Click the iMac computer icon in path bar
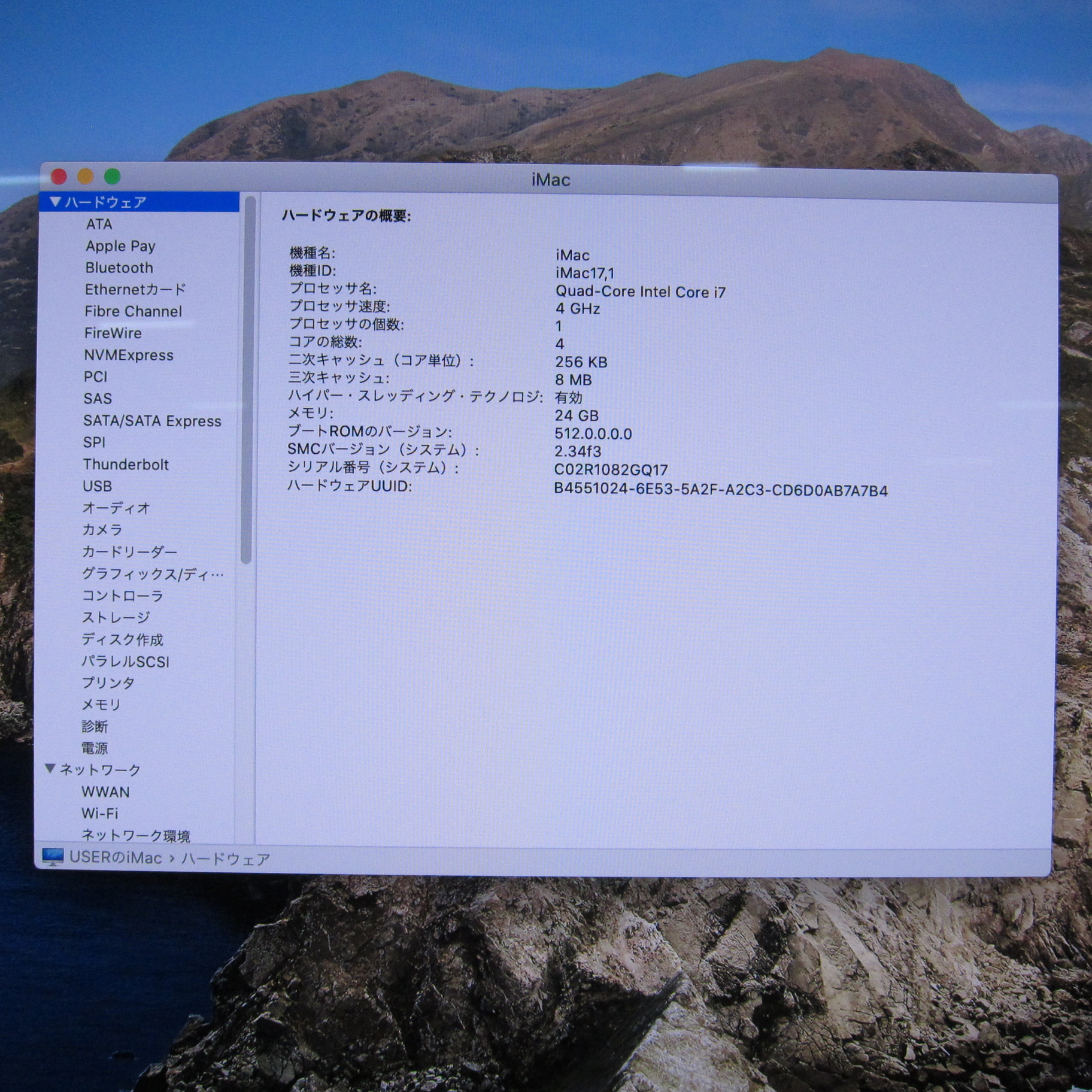 click(53, 857)
